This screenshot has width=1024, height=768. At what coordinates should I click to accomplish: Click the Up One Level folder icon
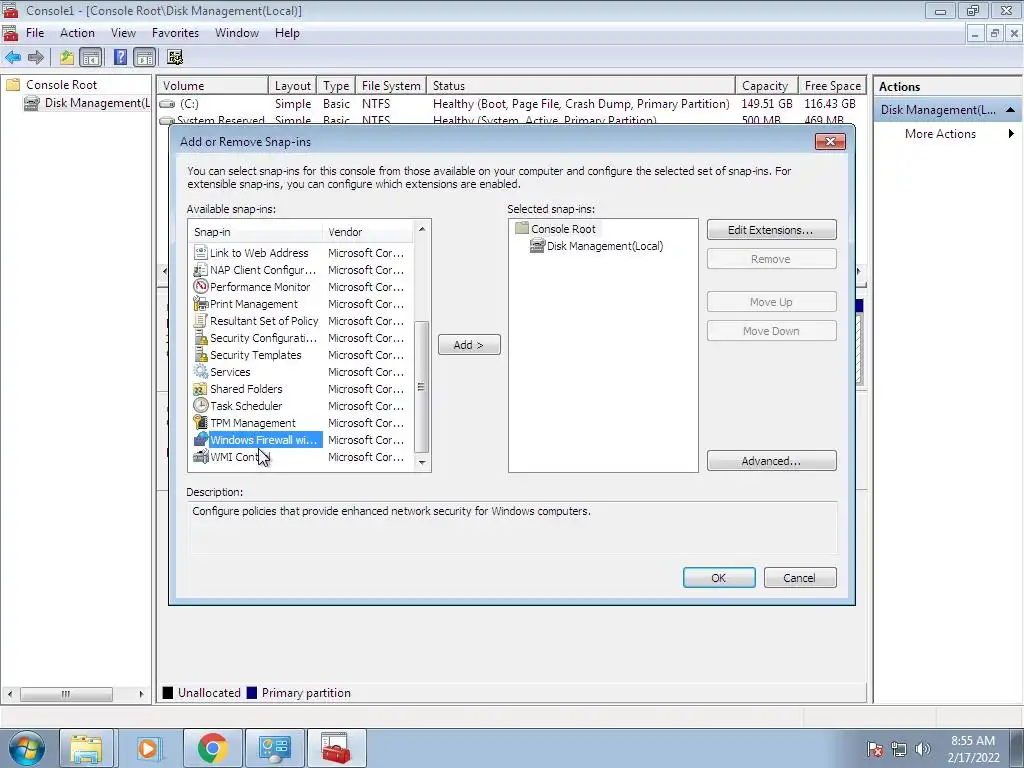(67, 57)
